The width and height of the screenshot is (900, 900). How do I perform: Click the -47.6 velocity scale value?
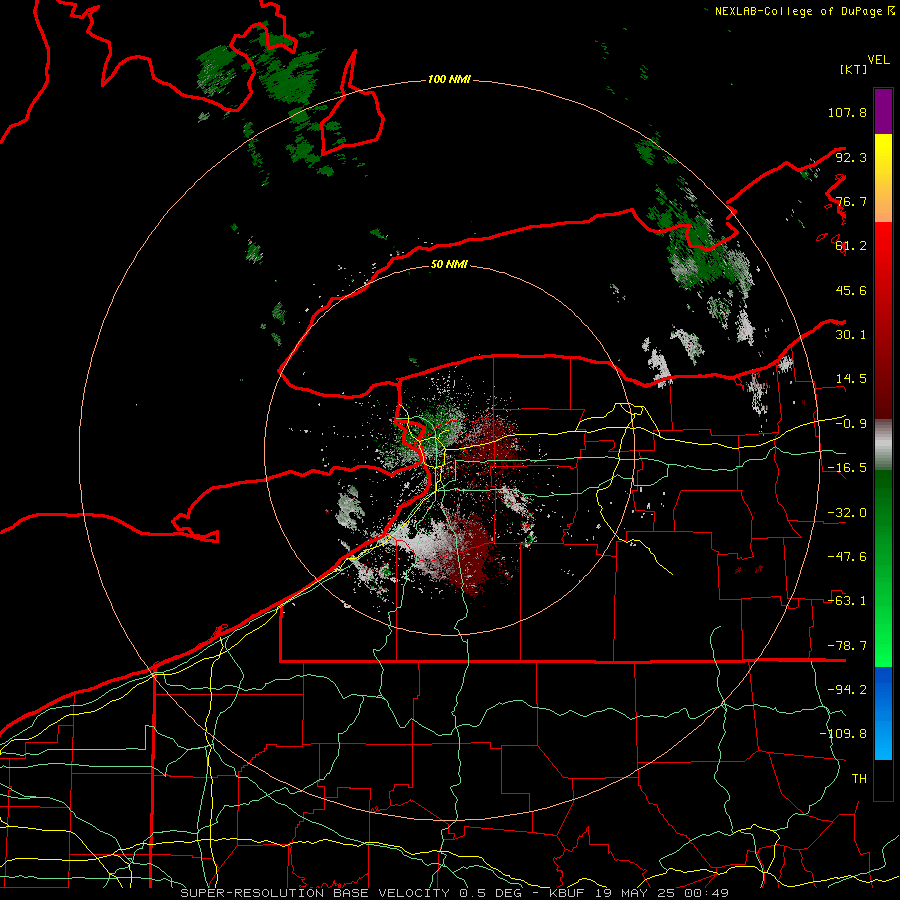click(x=847, y=557)
